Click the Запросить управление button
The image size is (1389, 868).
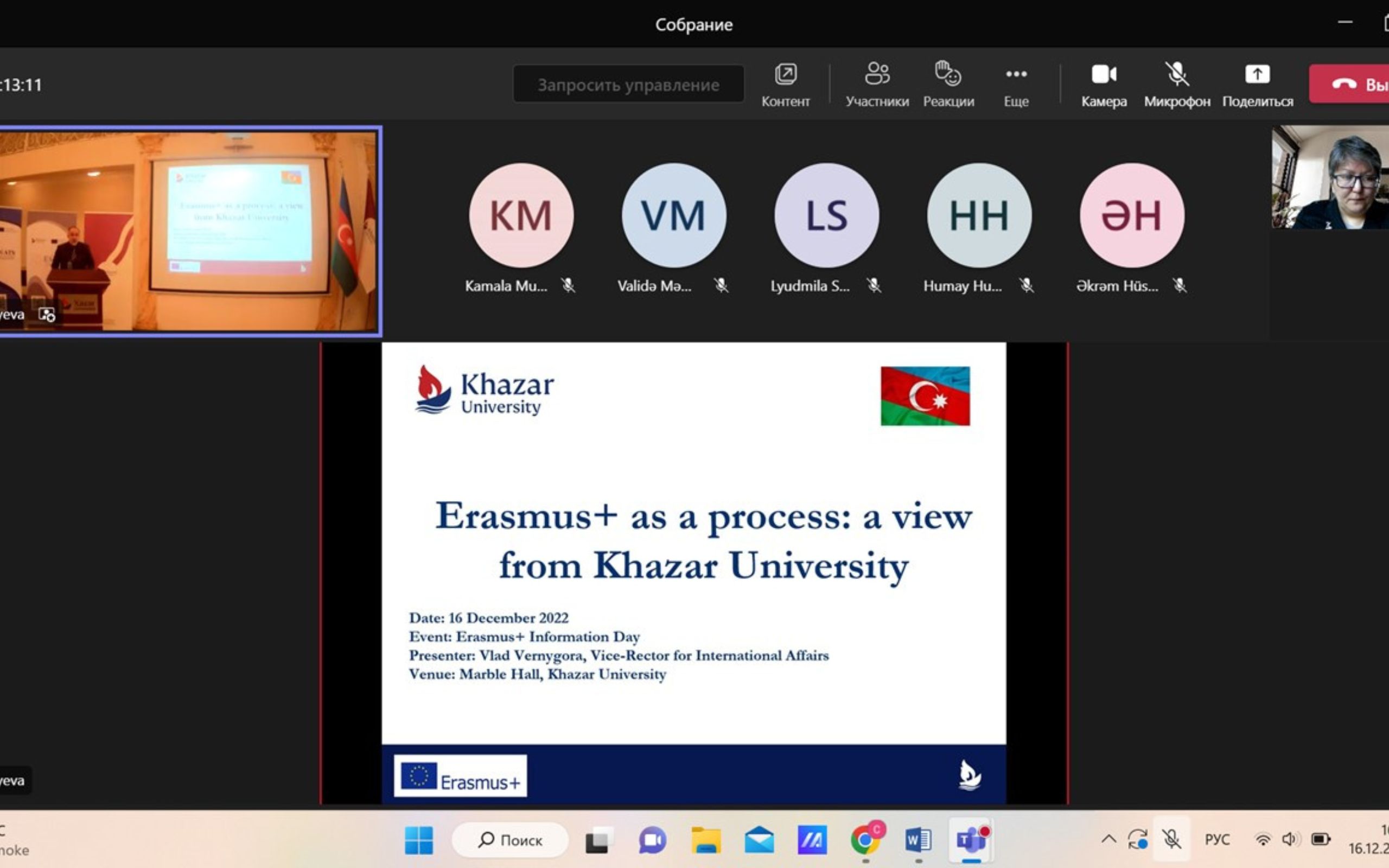pyautogui.click(x=628, y=85)
